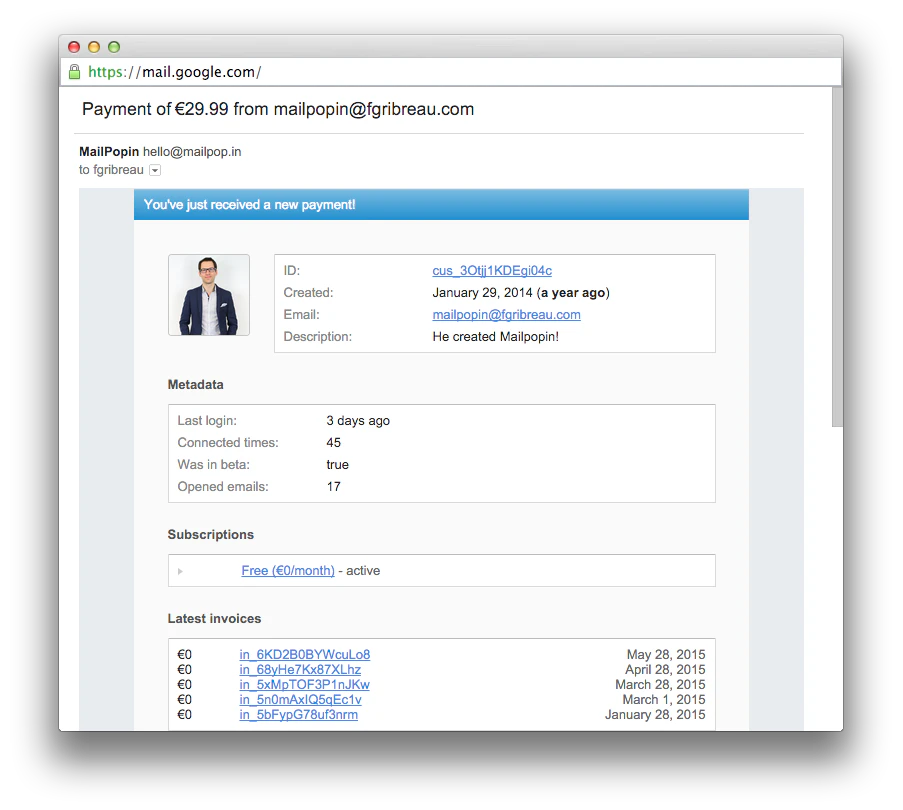Click the Connected times value 45

333,443
